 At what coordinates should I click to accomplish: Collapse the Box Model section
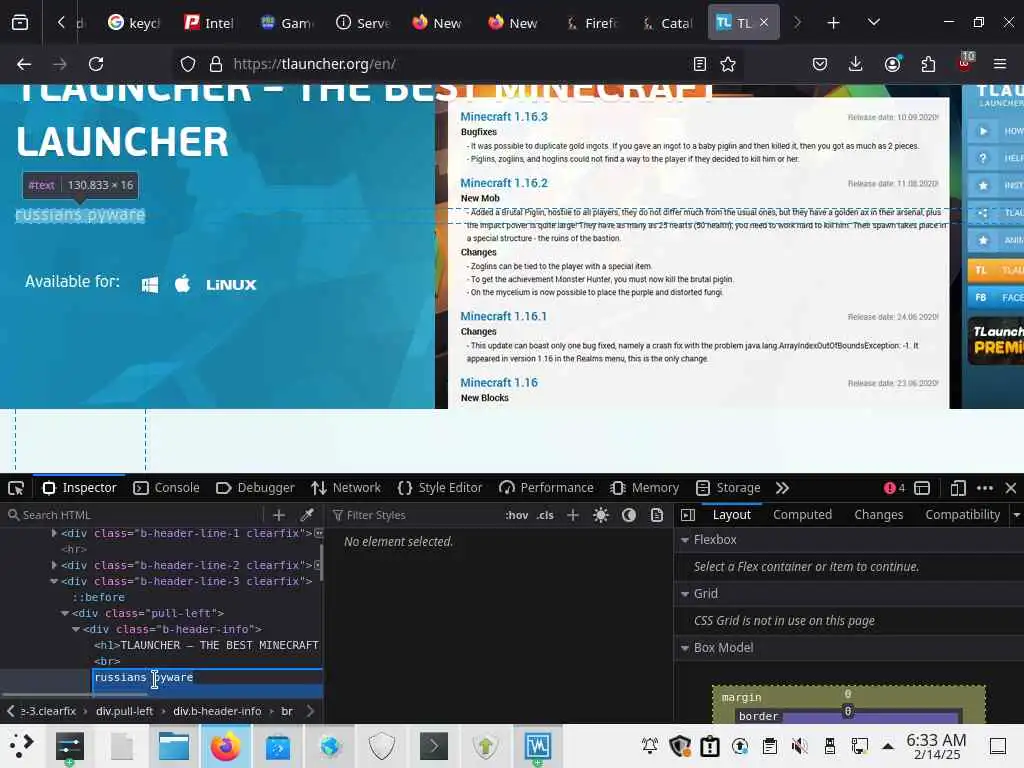coord(685,648)
